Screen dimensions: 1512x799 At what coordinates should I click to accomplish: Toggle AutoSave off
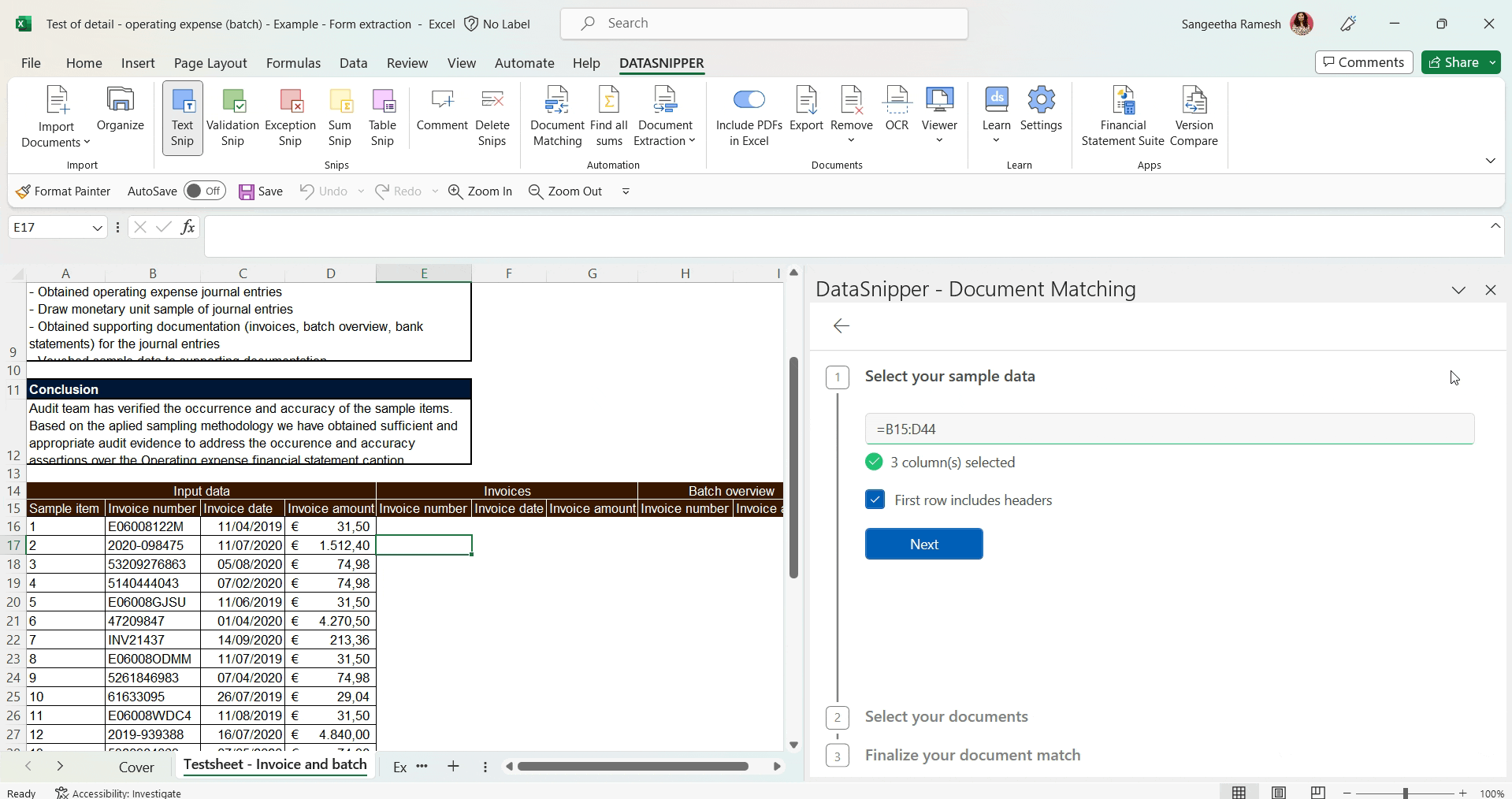(x=204, y=191)
